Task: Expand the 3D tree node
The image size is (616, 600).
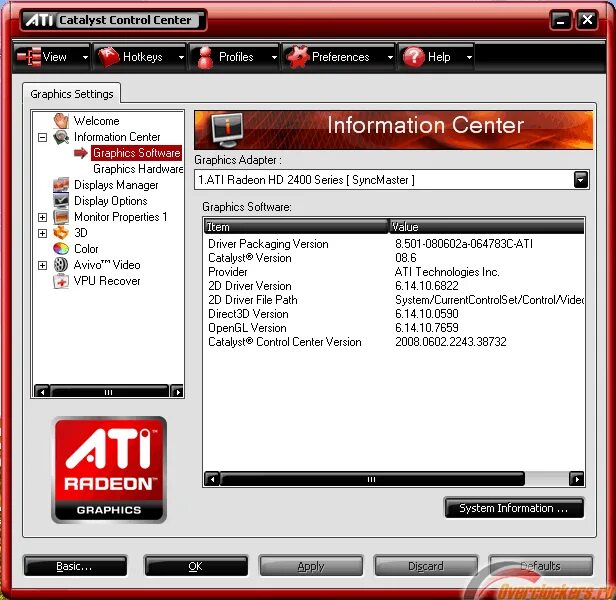Action: (x=42, y=233)
